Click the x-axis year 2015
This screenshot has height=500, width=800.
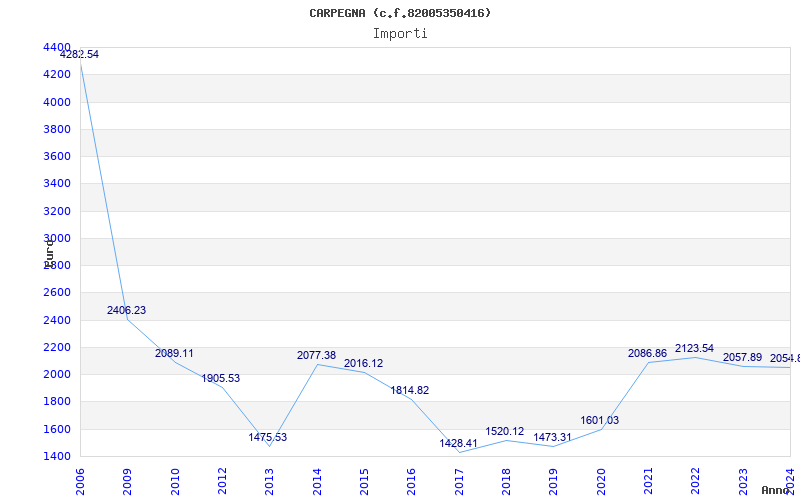click(364, 482)
